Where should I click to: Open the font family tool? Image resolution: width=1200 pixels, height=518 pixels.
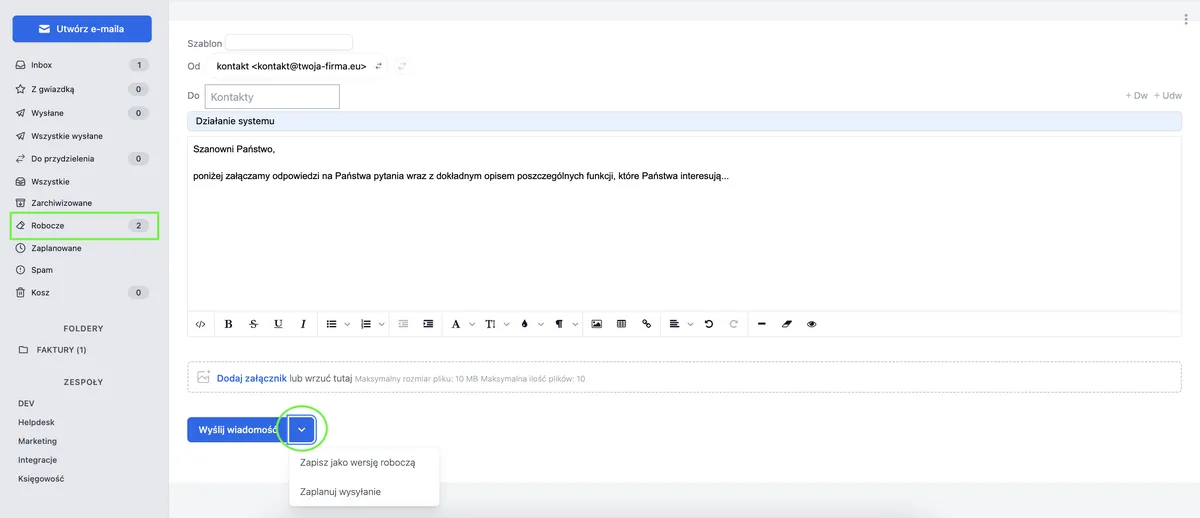click(x=457, y=324)
